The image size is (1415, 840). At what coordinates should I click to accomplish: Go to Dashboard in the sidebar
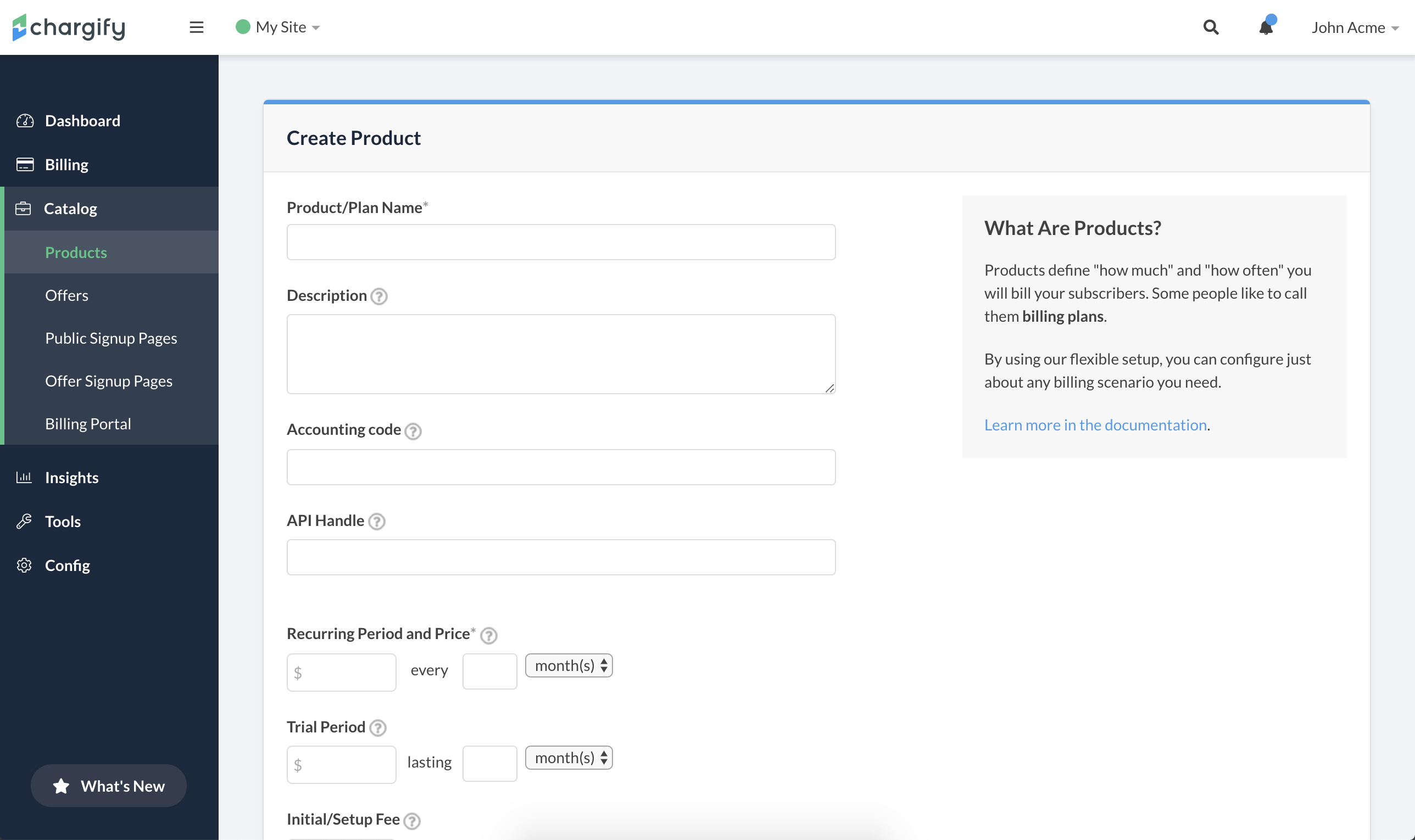point(82,121)
